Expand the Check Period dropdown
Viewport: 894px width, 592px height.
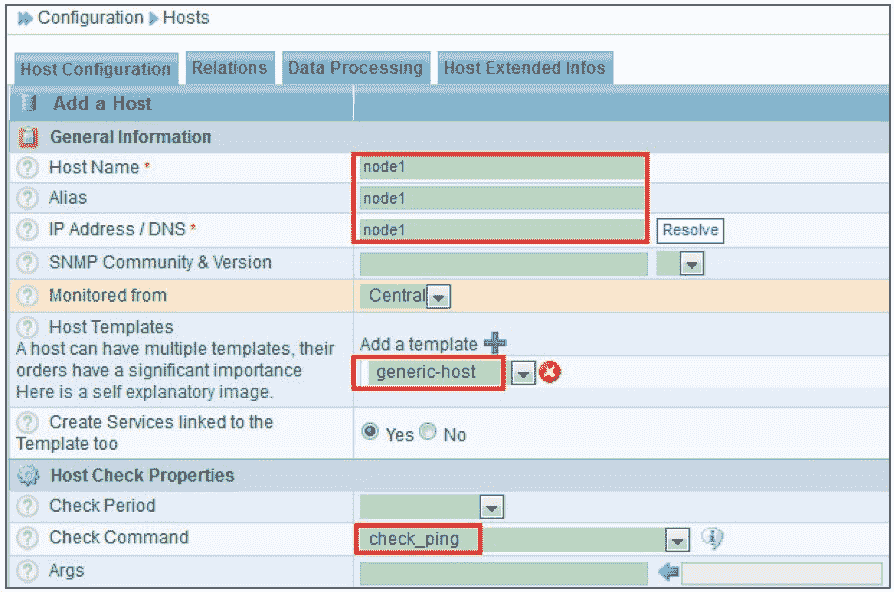(x=490, y=507)
